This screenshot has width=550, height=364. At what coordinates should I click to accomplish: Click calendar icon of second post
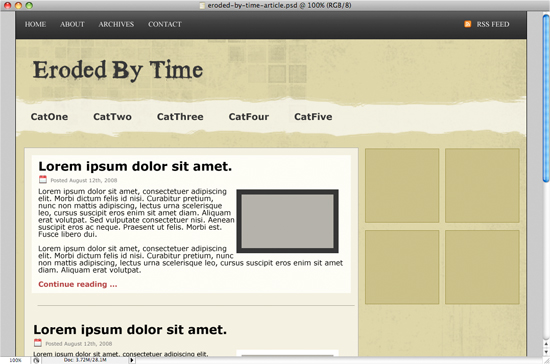click(x=38, y=343)
